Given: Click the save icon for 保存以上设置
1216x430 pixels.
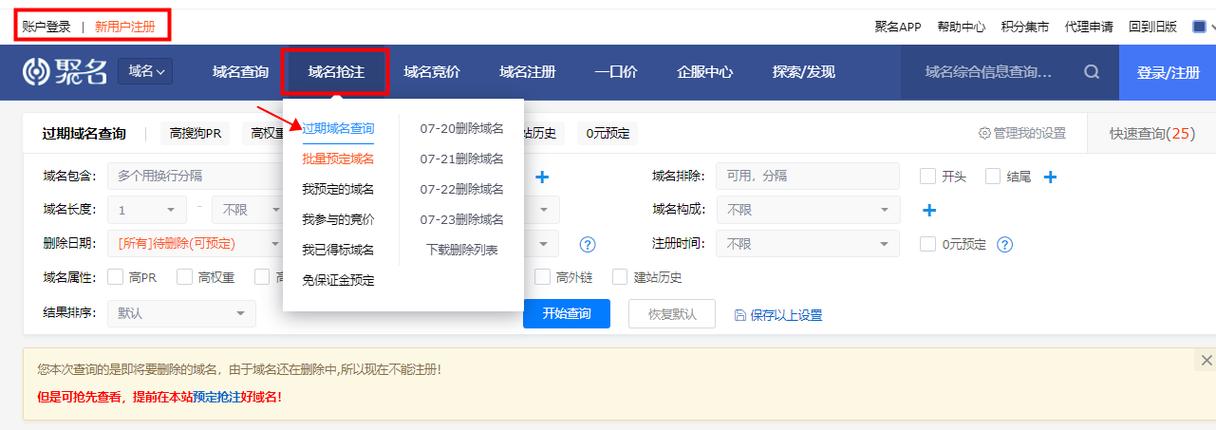Looking at the screenshot, I should click(740, 315).
